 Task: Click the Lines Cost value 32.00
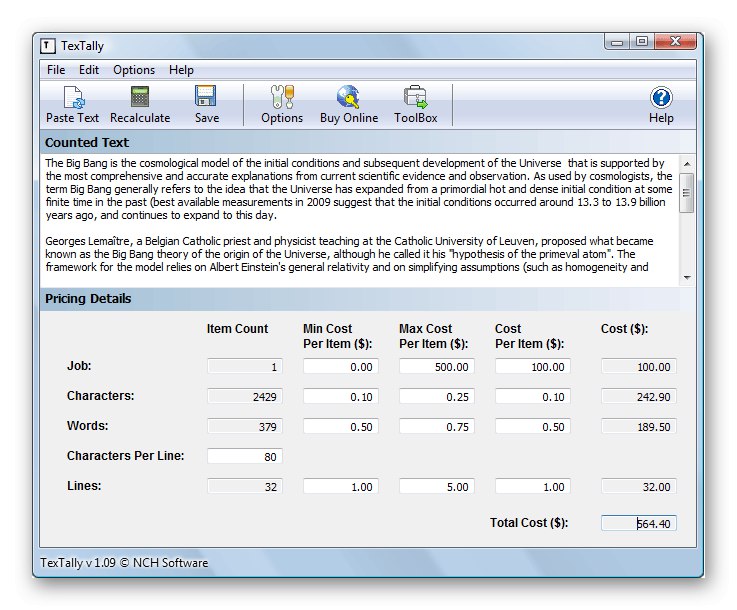[638, 486]
